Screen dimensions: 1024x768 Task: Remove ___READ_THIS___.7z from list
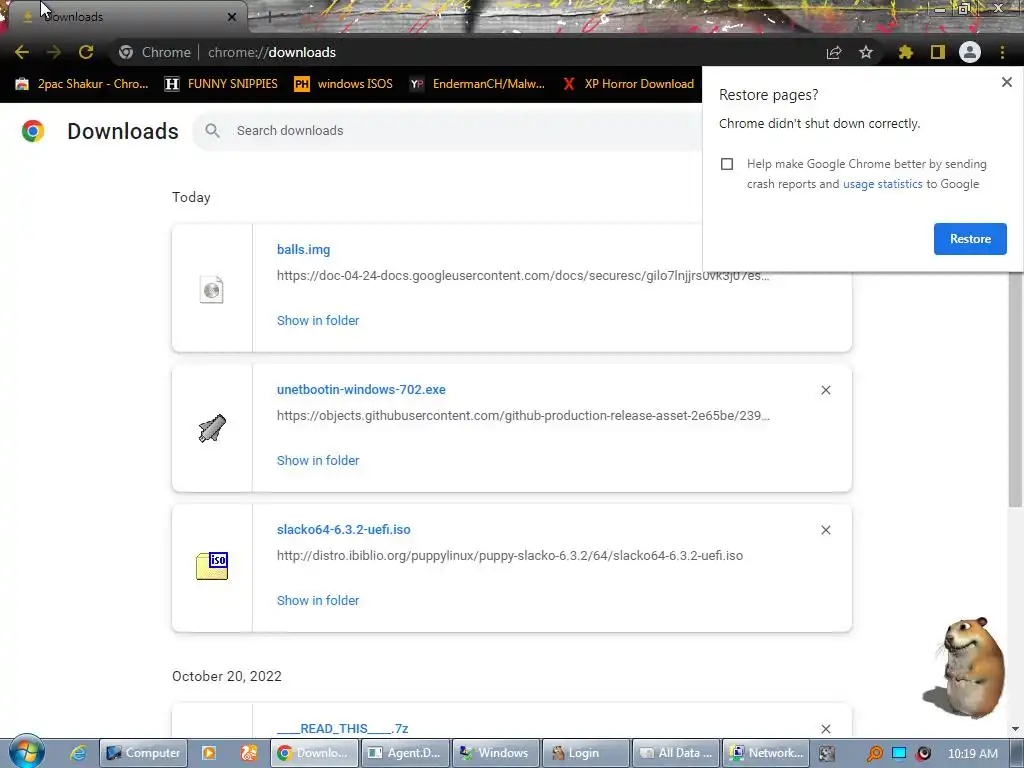tap(825, 729)
